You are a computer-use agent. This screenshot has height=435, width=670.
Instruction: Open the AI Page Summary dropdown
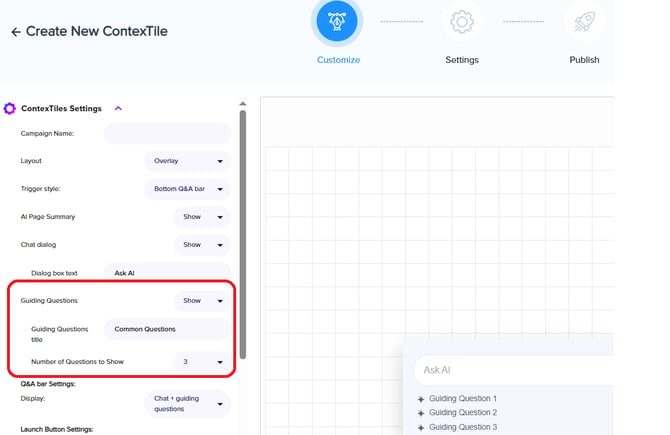[x=202, y=217]
